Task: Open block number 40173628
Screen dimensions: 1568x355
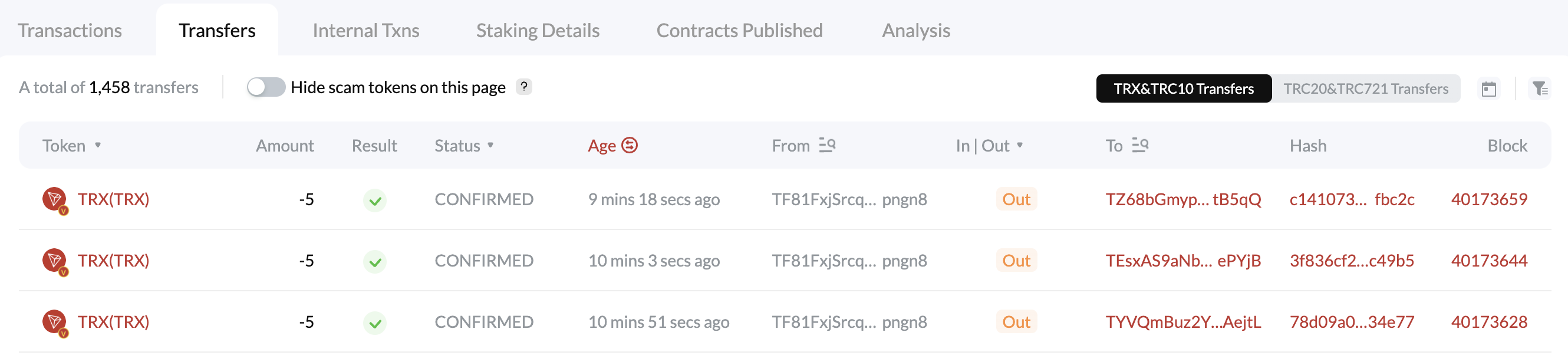Action: 1489,323
